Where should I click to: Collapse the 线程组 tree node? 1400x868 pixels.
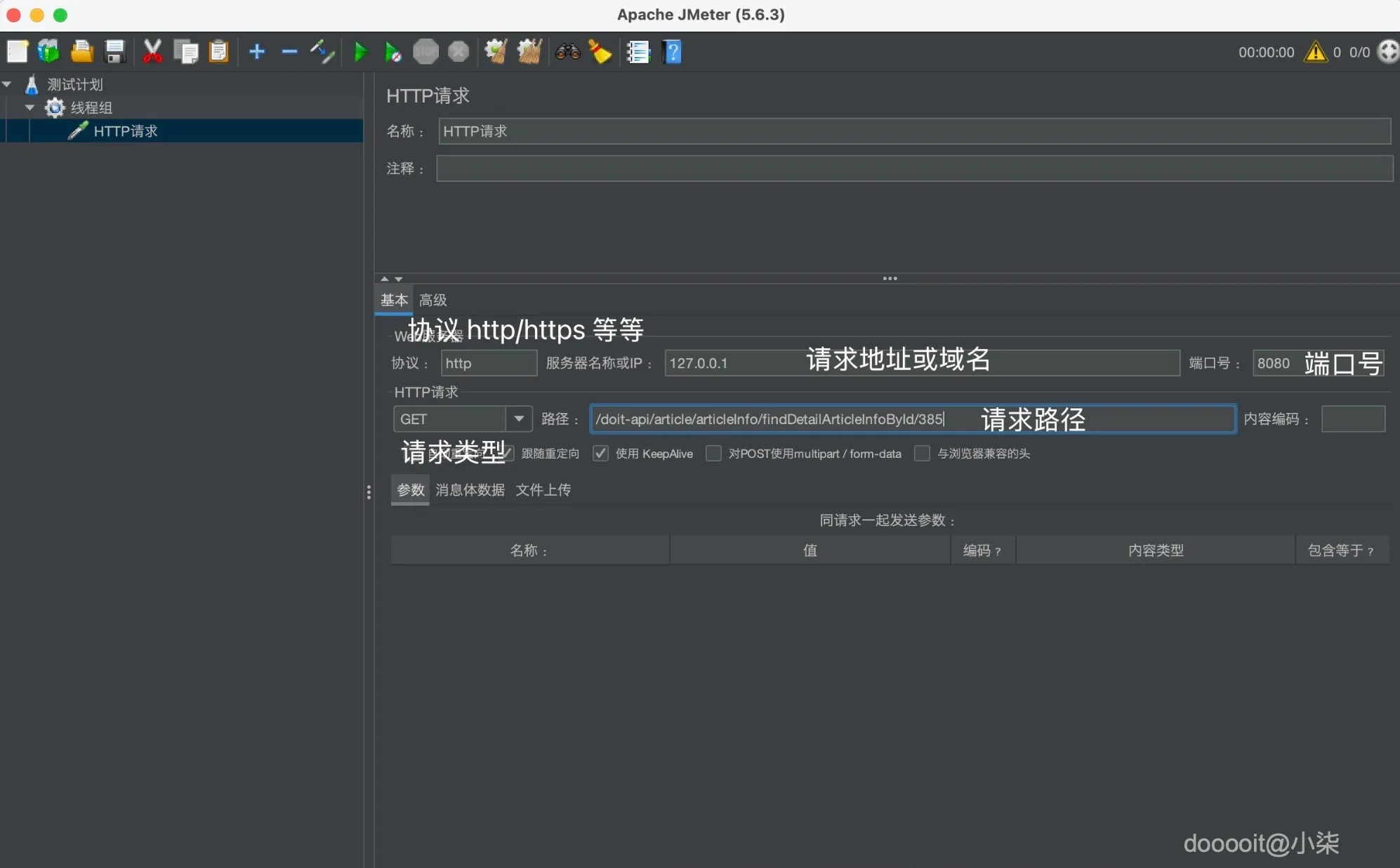coord(29,107)
